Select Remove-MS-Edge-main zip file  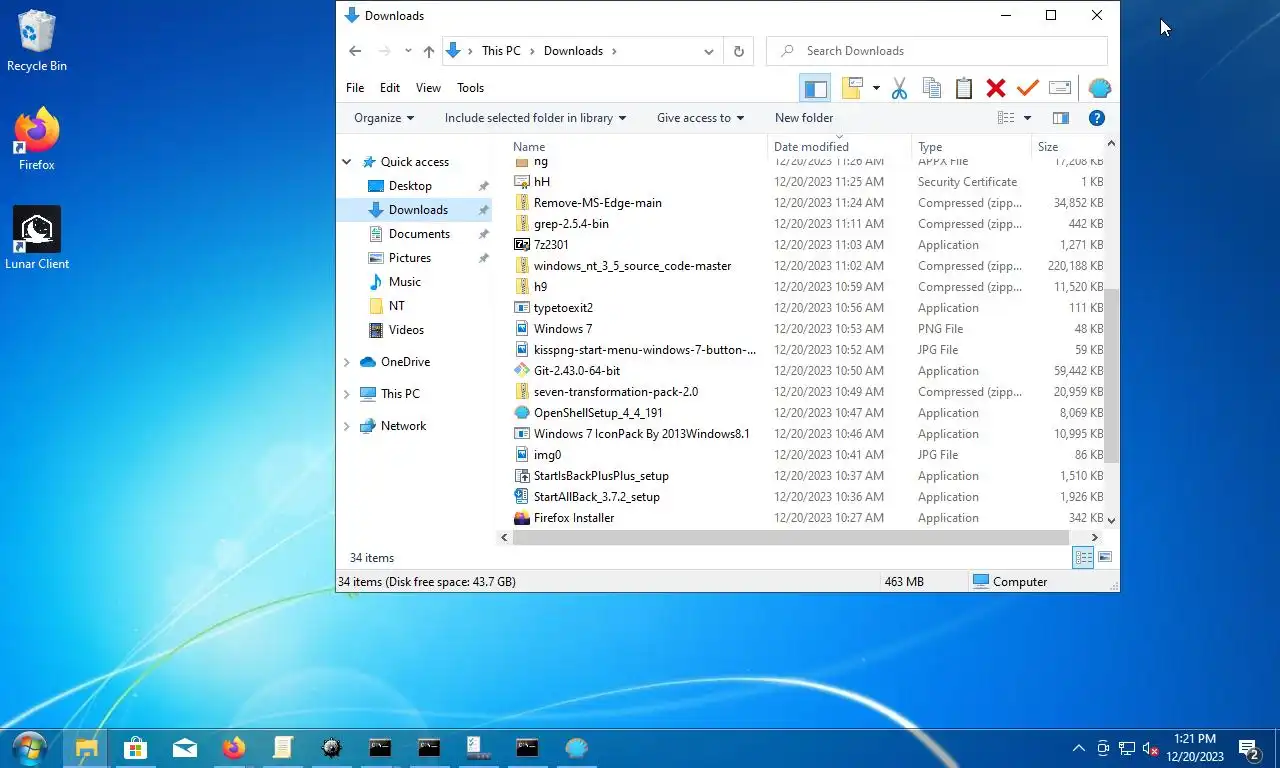click(597, 203)
